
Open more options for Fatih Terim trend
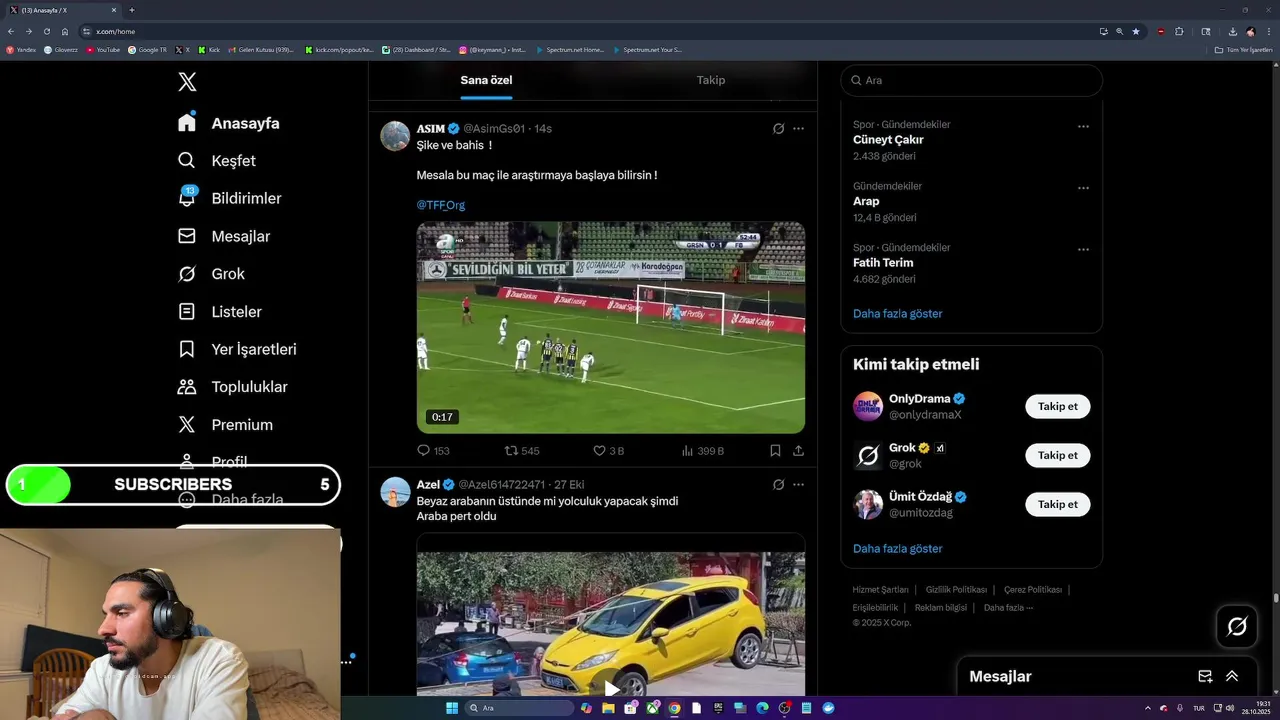coord(1083,249)
